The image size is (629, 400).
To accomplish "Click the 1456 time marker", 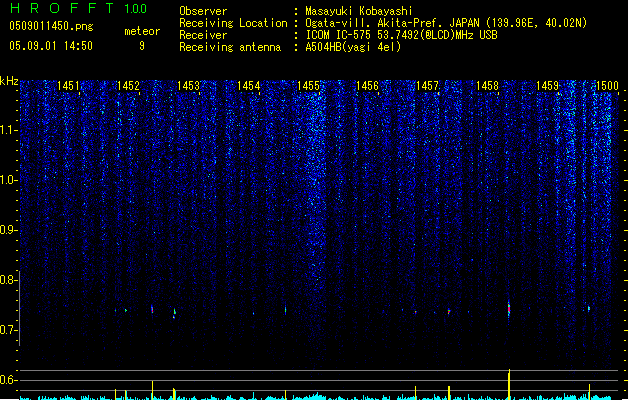I will coord(367,85).
